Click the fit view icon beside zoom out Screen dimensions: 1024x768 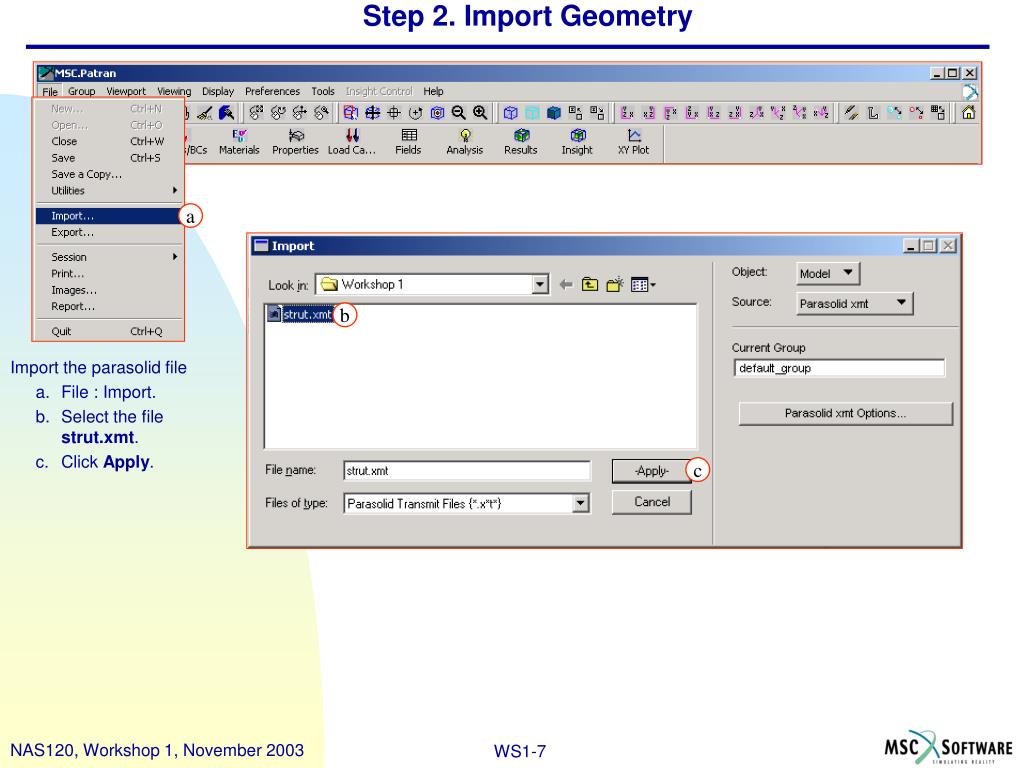(x=437, y=113)
